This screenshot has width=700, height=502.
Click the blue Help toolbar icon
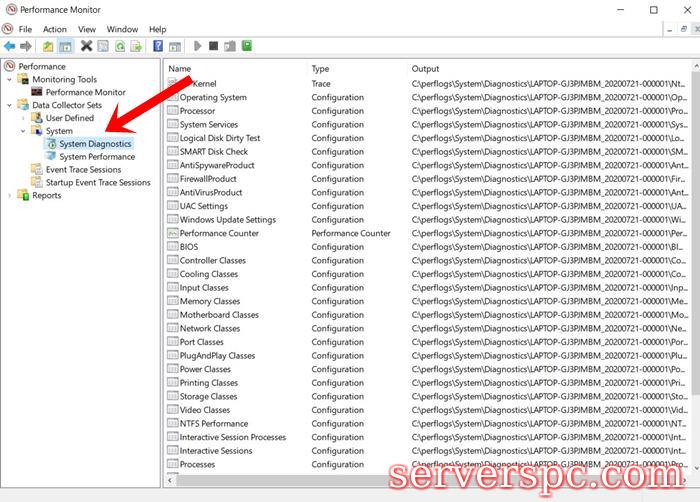click(x=158, y=46)
